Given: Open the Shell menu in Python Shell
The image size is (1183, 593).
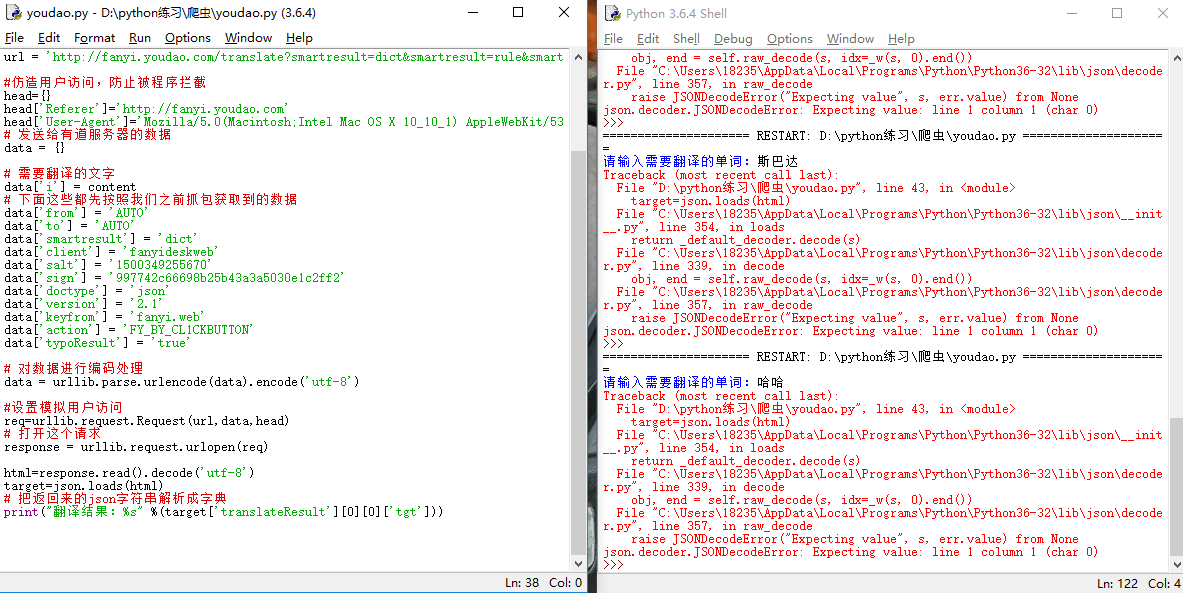Looking at the screenshot, I should [686, 39].
